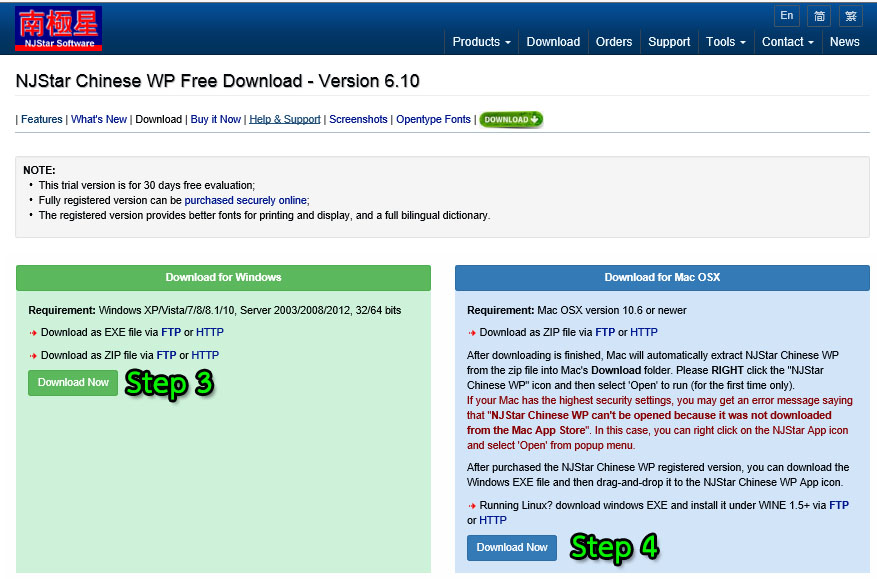
Task: Open the Help & Support link
Action: pyautogui.click(x=285, y=119)
